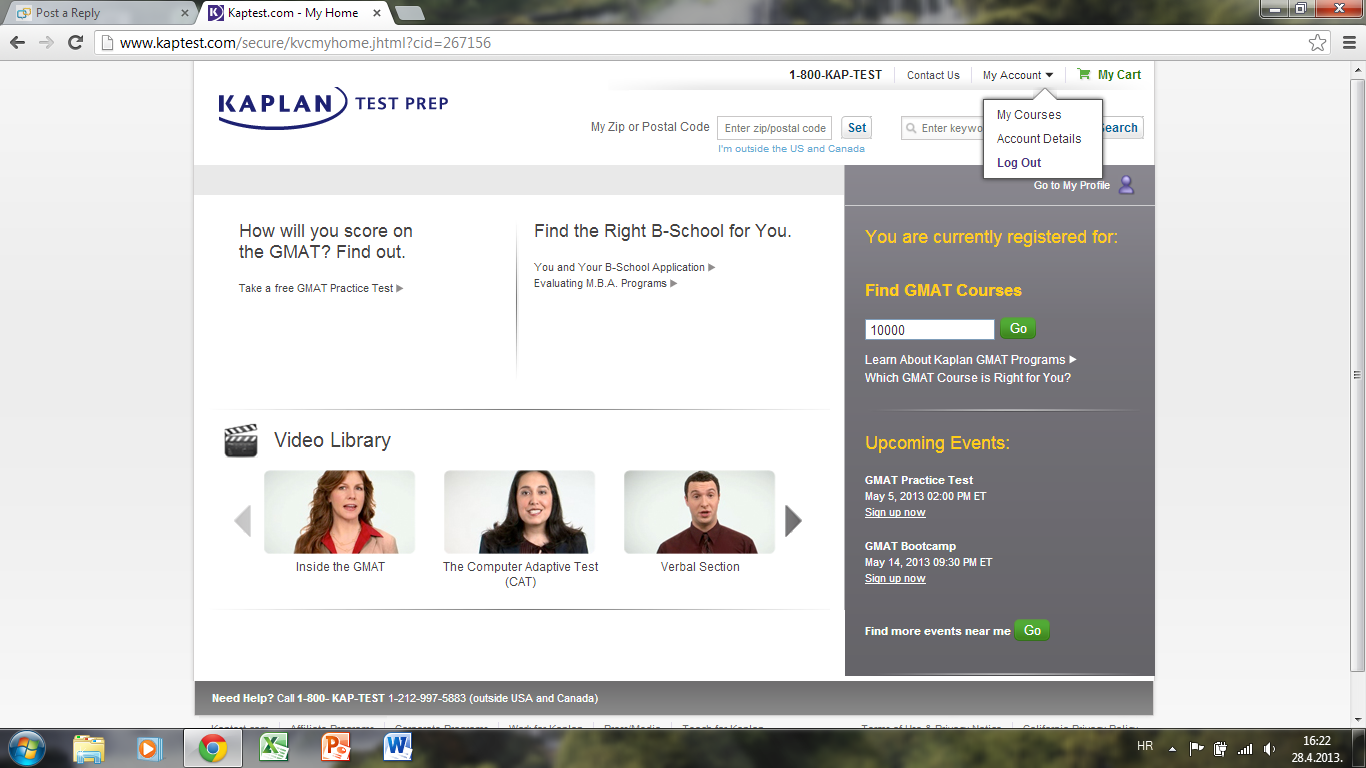Image resolution: width=1366 pixels, height=768 pixels.
Task: Click I'm outside the US and Canada
Action: [791, 149]
